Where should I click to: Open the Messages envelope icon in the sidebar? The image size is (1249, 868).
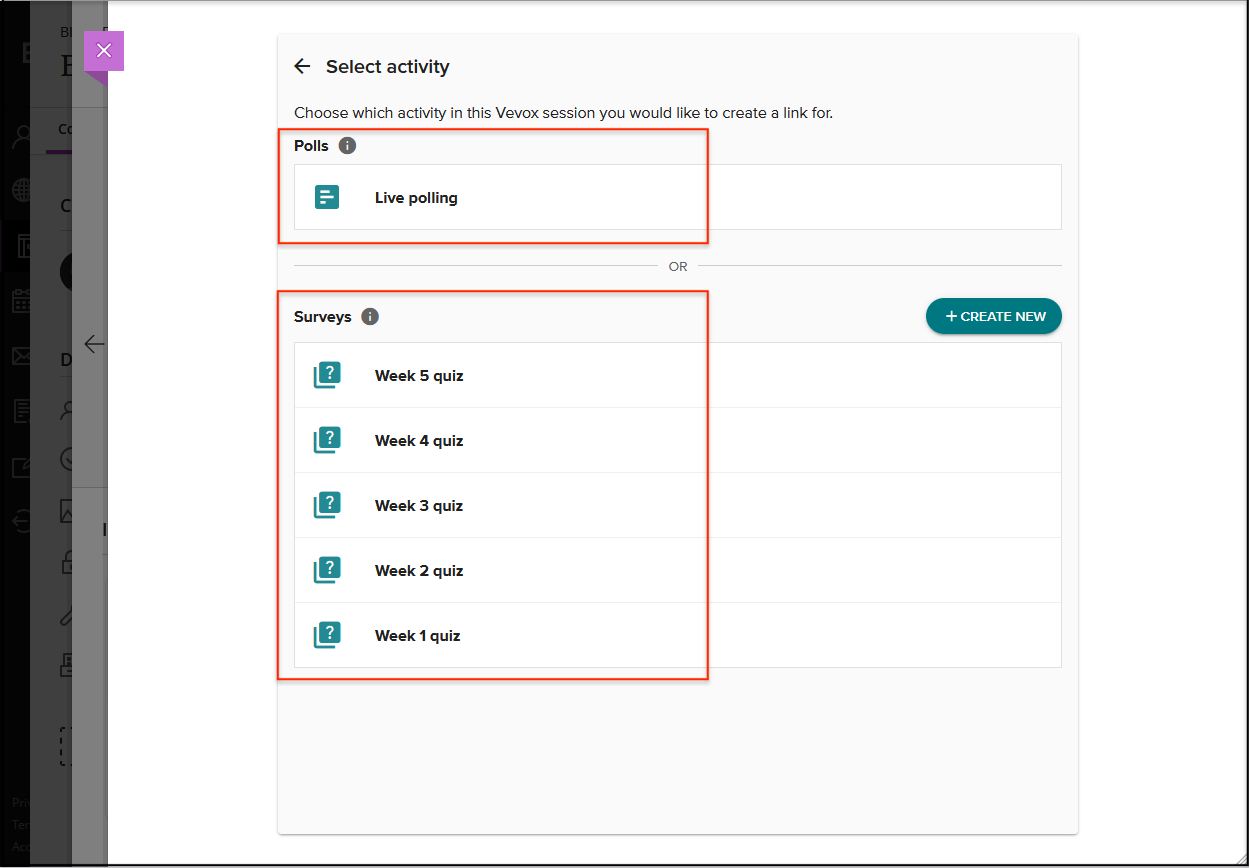tap(19, 355)
